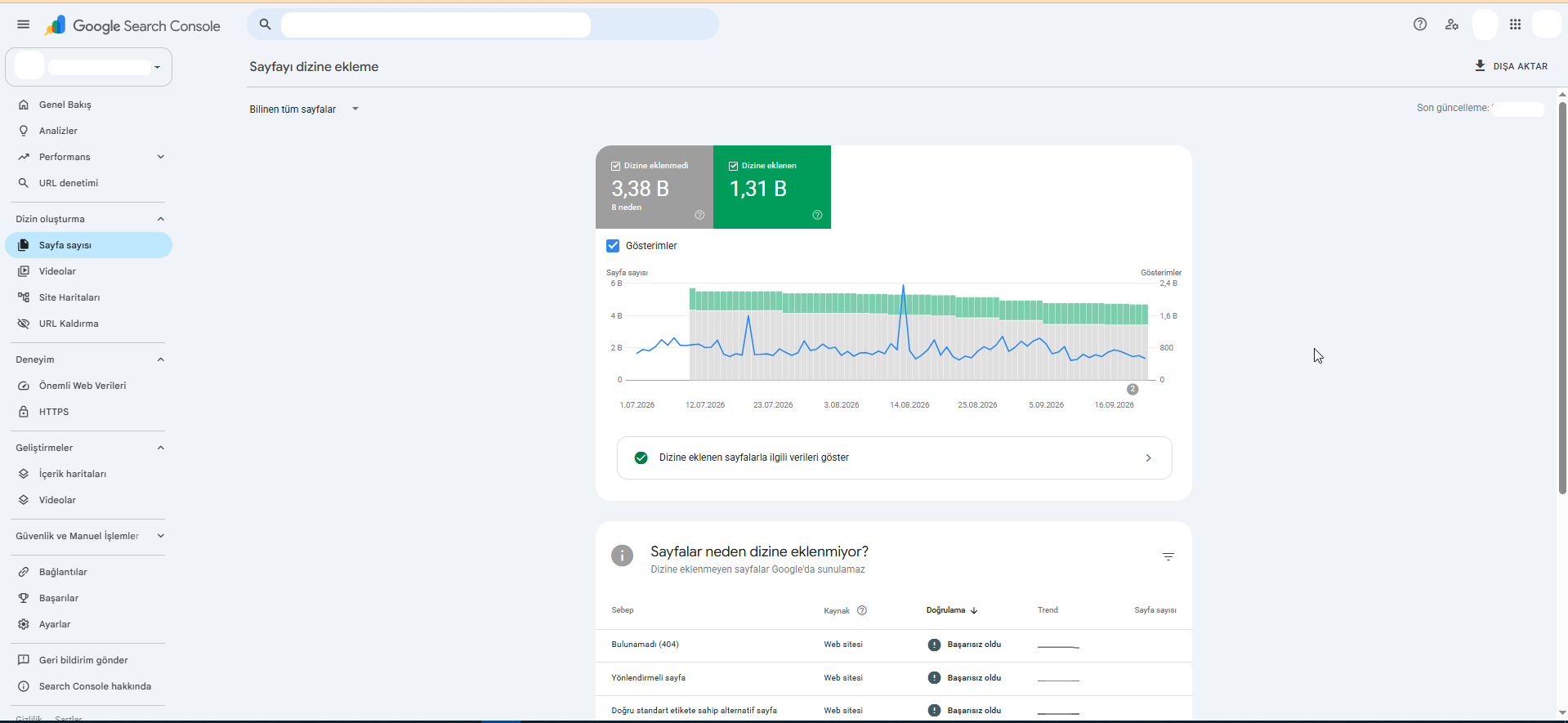Collapse the Geliştirmeler section
The height and width of the screenshot is (723, 1568).
(x=161, y=448)
